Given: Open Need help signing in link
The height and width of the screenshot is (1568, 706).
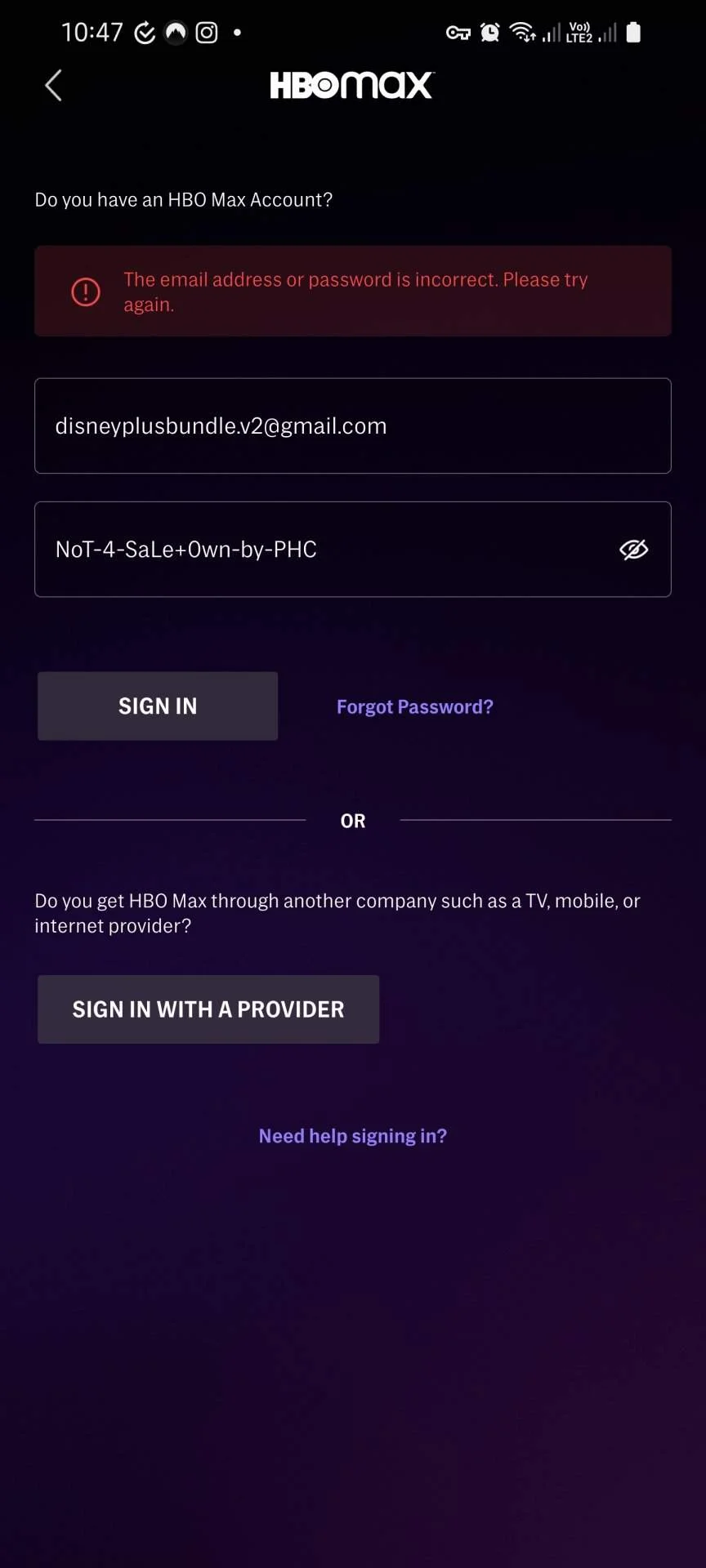Looking at the screenshot, I should pyautogui.click(x=353, y=1136).
